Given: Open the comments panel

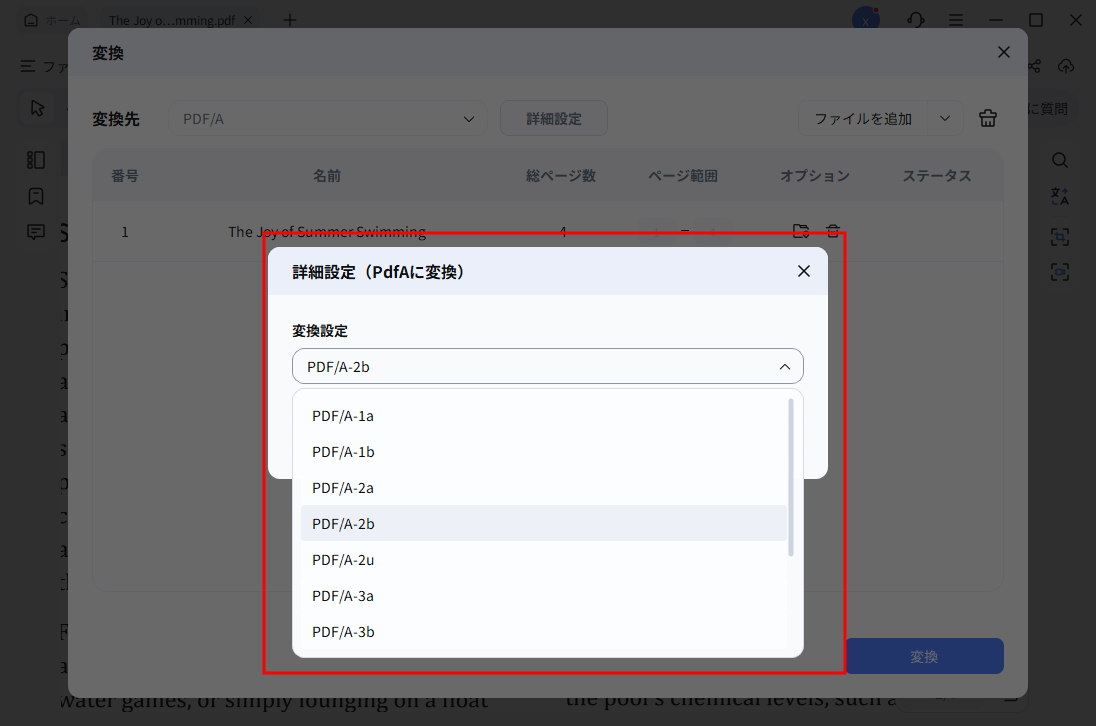Looking at the screenshot, I should pos(36,231).
